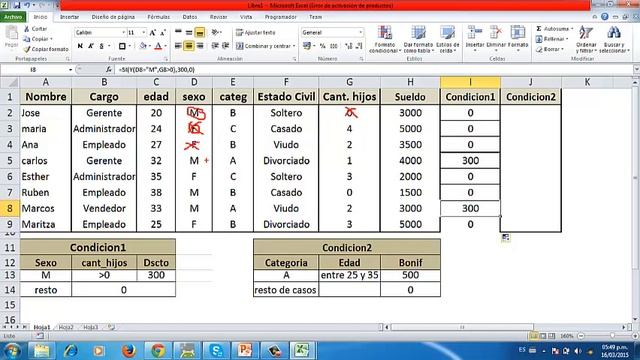Click the font color red A swatch
Viewport: 640px width, 360px height.
(158, 46)
